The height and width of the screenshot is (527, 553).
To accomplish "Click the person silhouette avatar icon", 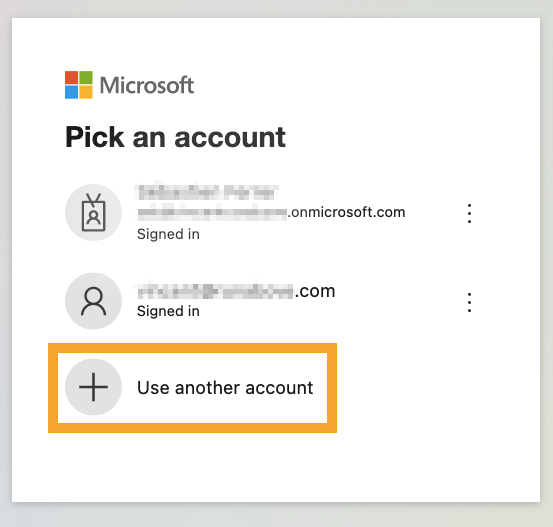I will (93, 301).
